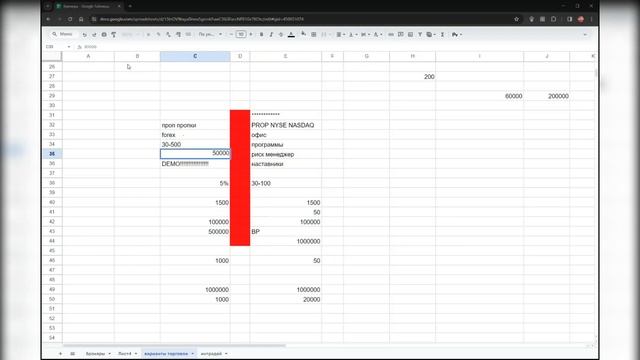Switch to the Лист4 sheet tab
Screen dimensions: 640x360
pyautogui.click(x=124, y=354)
